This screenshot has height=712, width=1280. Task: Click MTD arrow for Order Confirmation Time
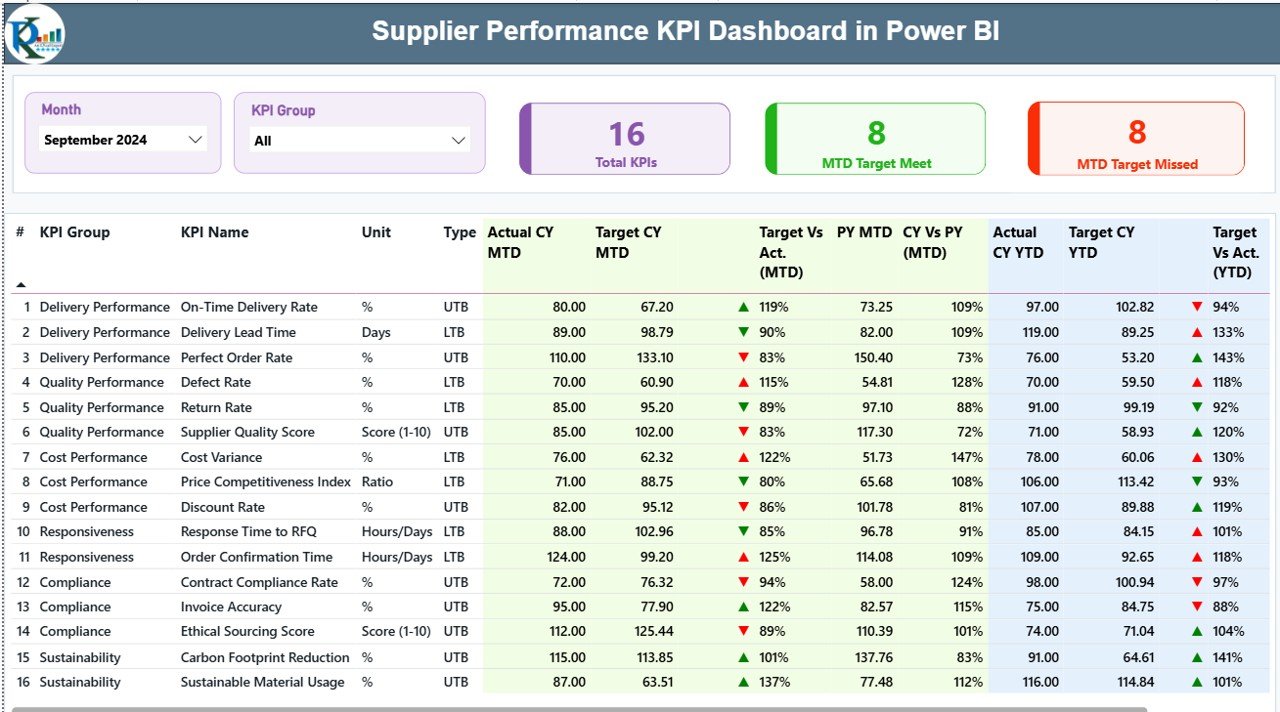tap(743, 557)
